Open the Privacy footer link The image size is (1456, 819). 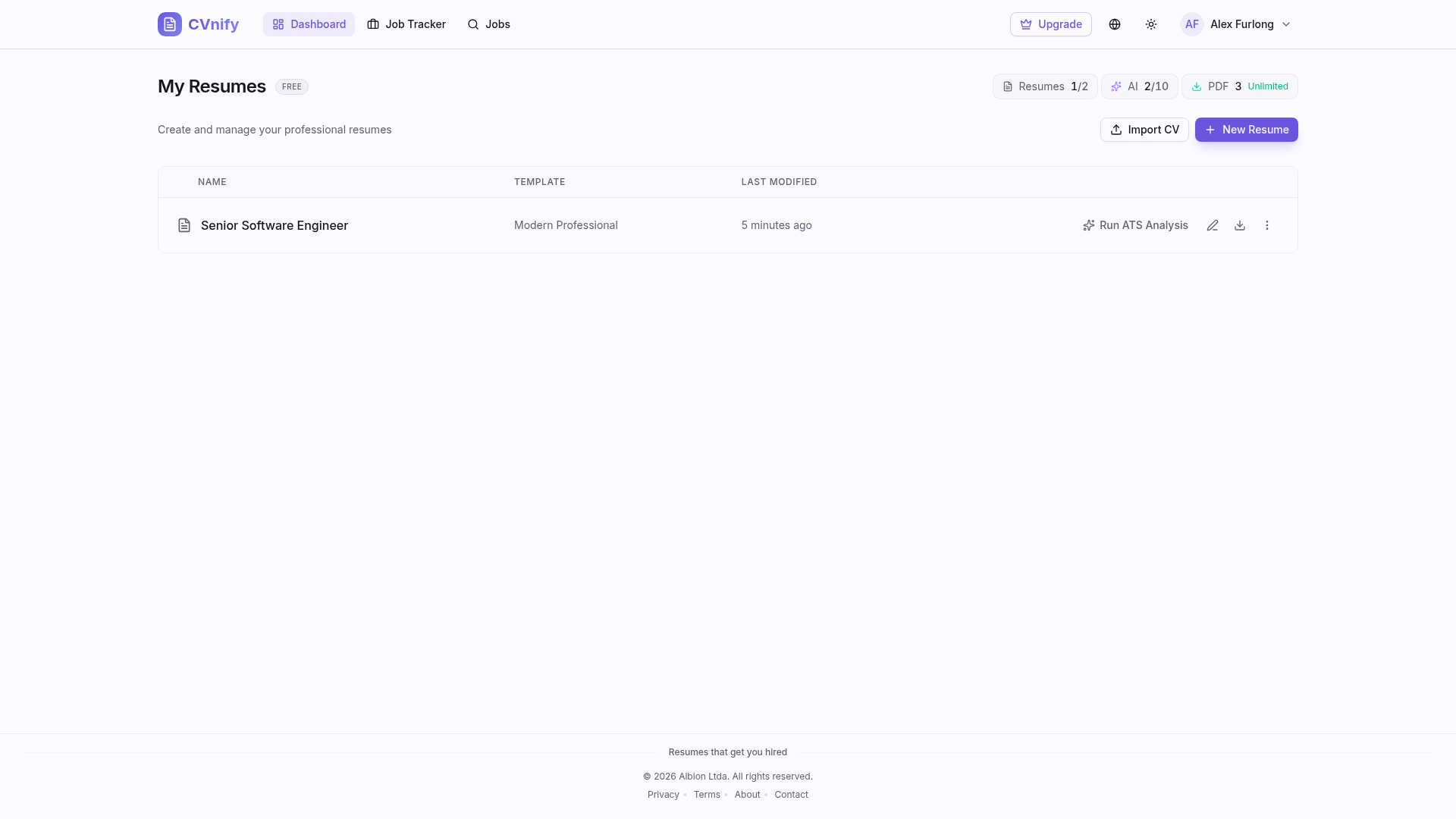click(663, 794)
